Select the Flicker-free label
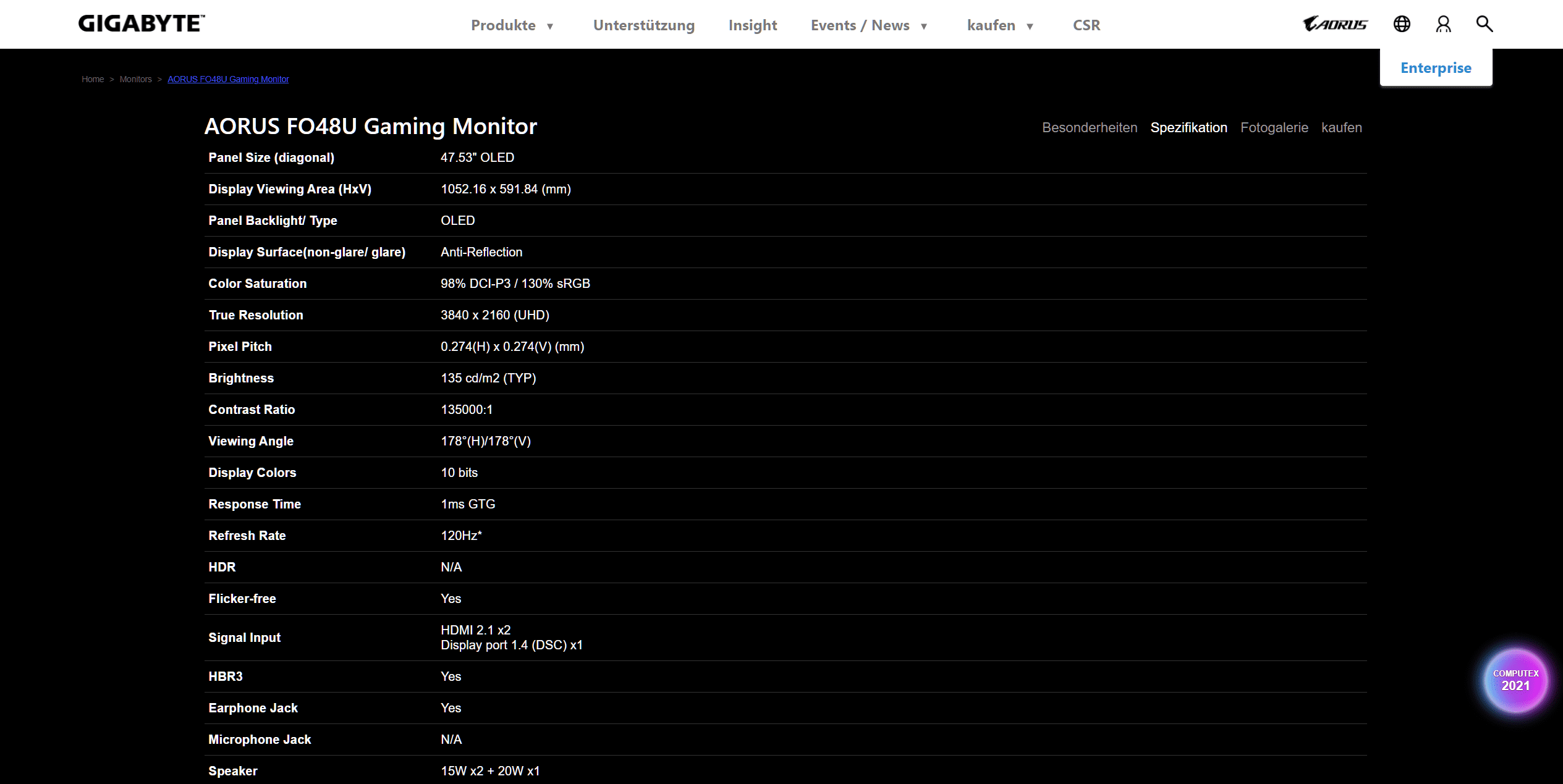1563x784 pixels. 242,599
